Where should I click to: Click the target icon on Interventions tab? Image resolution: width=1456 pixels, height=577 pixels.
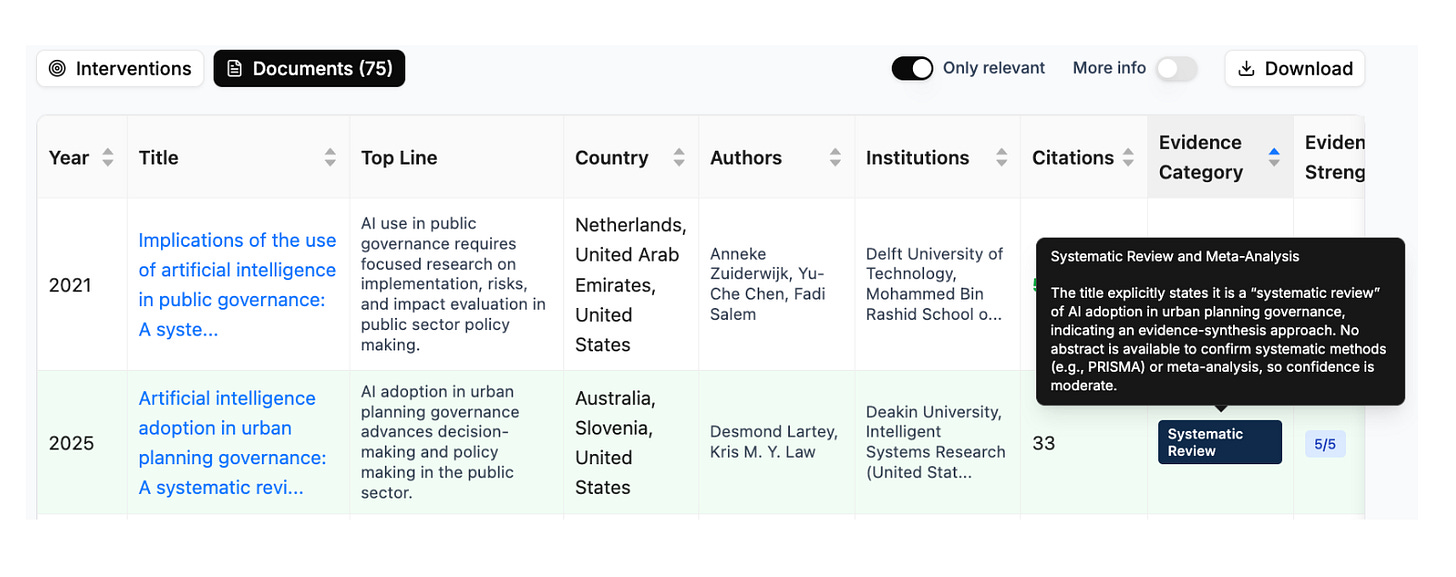[x=58, y=69]
